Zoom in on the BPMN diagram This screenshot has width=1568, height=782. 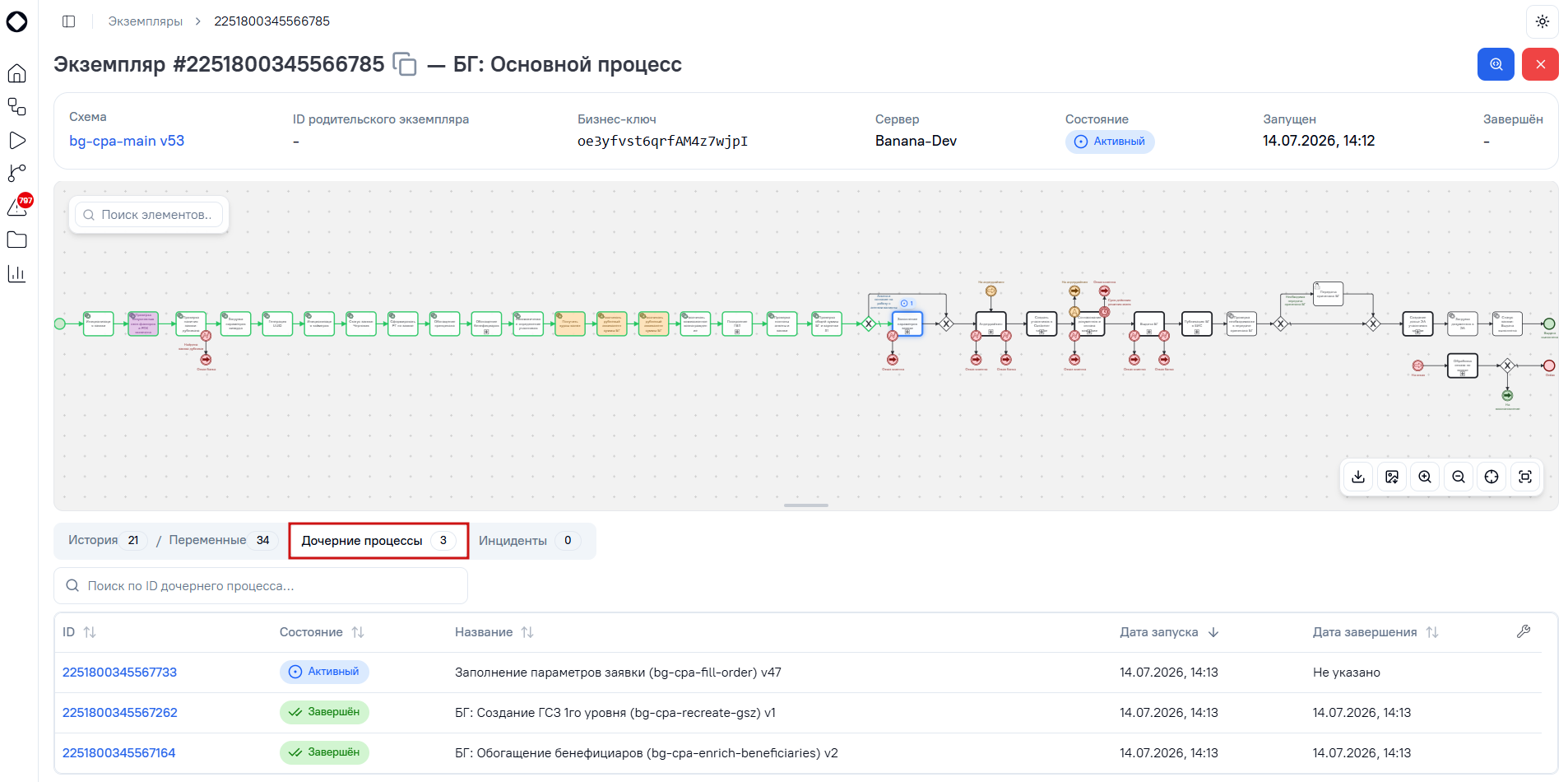[1425, 477]
